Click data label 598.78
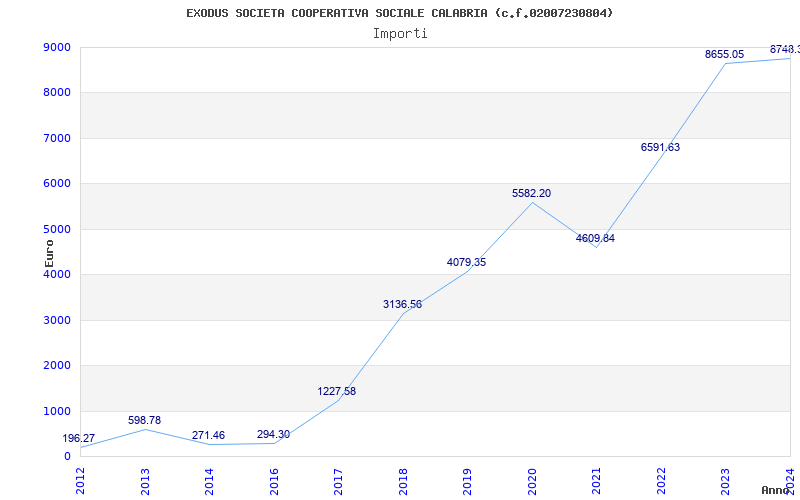 pyautogui.click(x=144, y=420)
